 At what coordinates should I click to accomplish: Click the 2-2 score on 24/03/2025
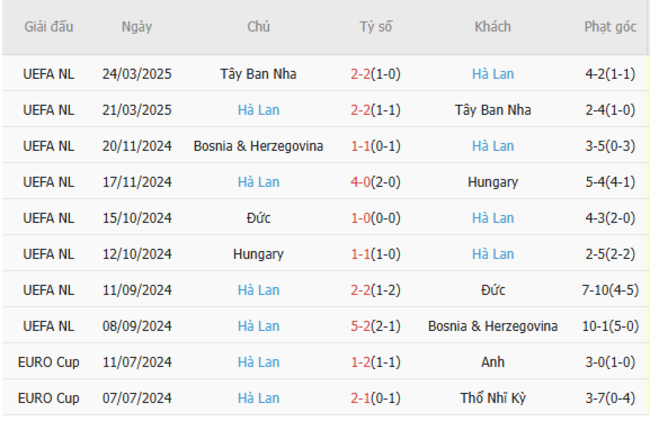coord(361,74)
